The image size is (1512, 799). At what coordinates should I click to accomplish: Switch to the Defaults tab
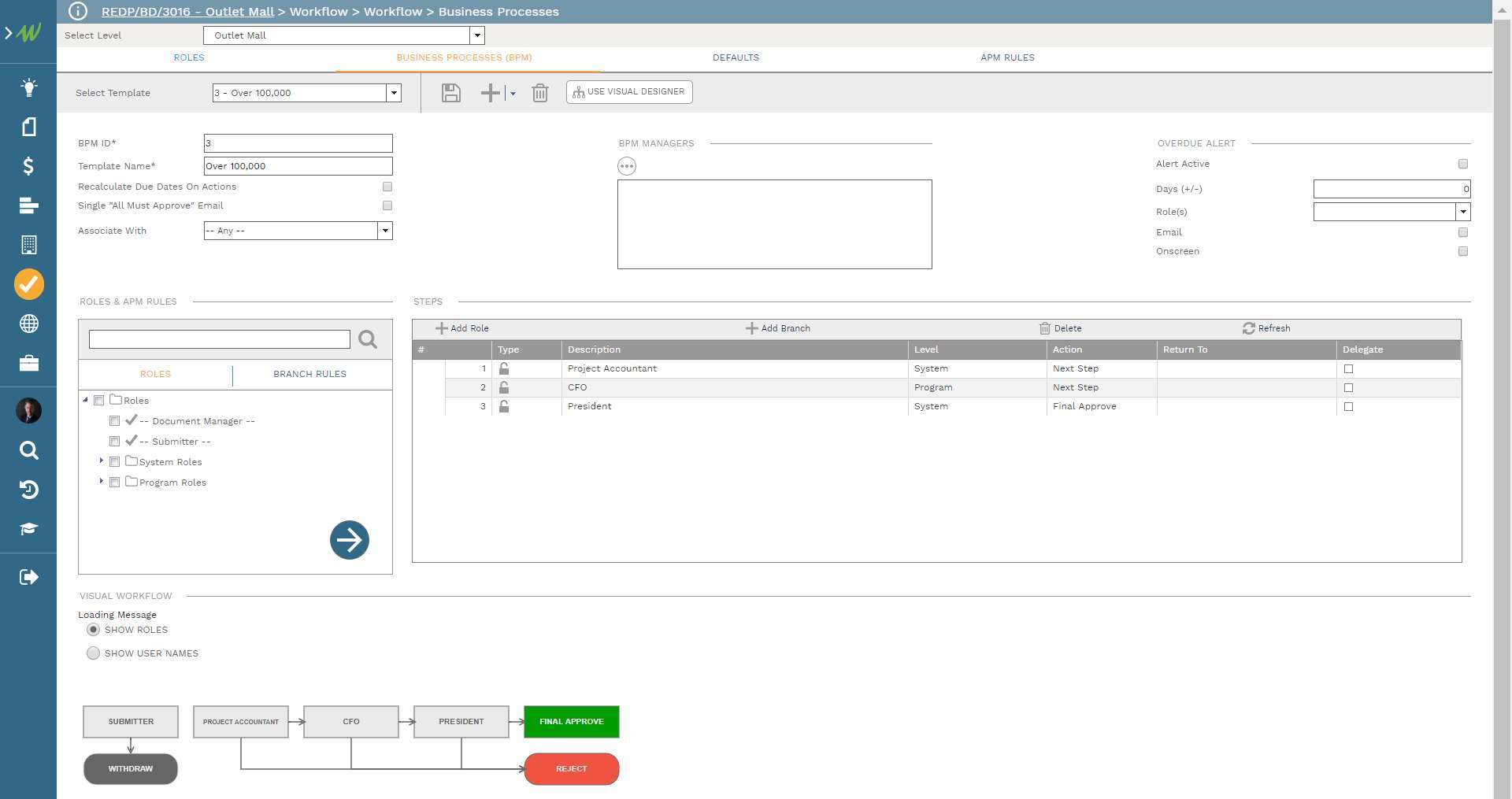pos(736,57)
